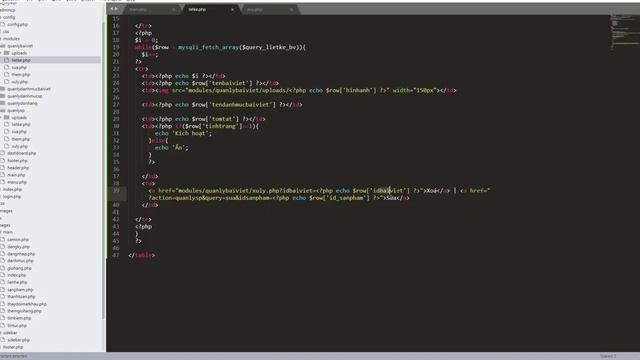The height and width of the screenshot is (360, 640).
Task: Open the quanlydanhmucsp folder
Action: pos(24,96)
